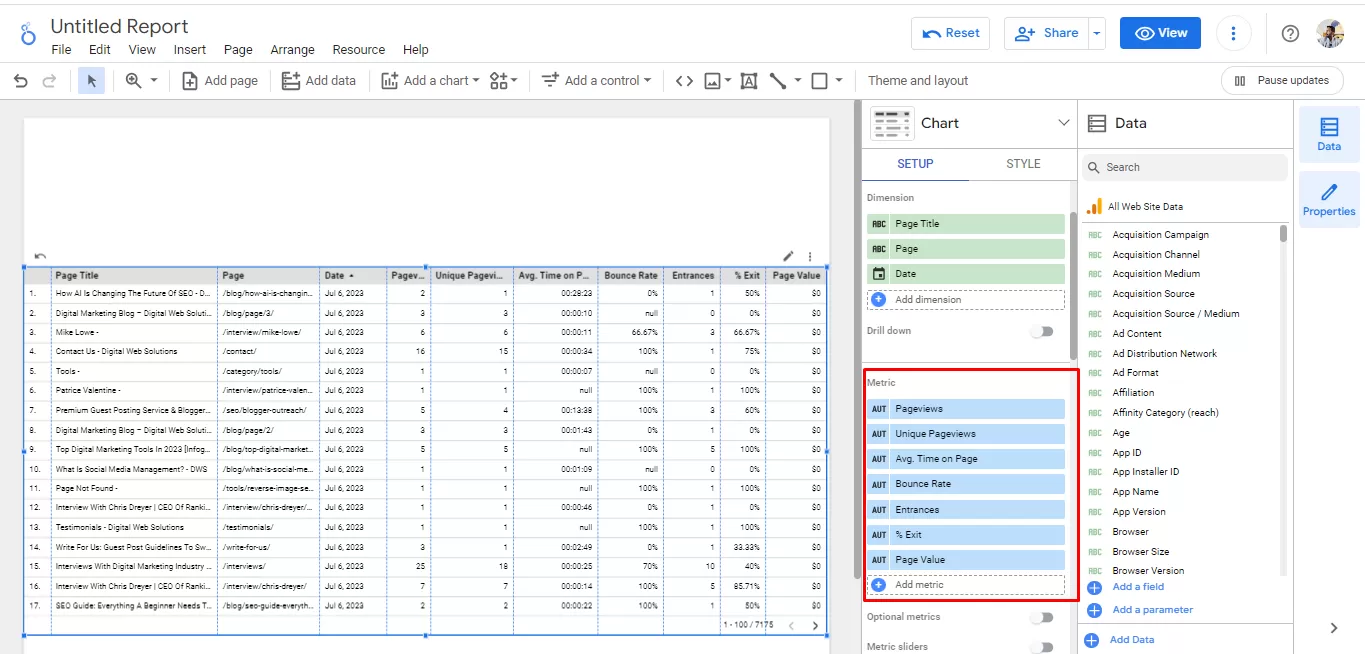Switch to the STYLE tab

[x=1023, y=164]
